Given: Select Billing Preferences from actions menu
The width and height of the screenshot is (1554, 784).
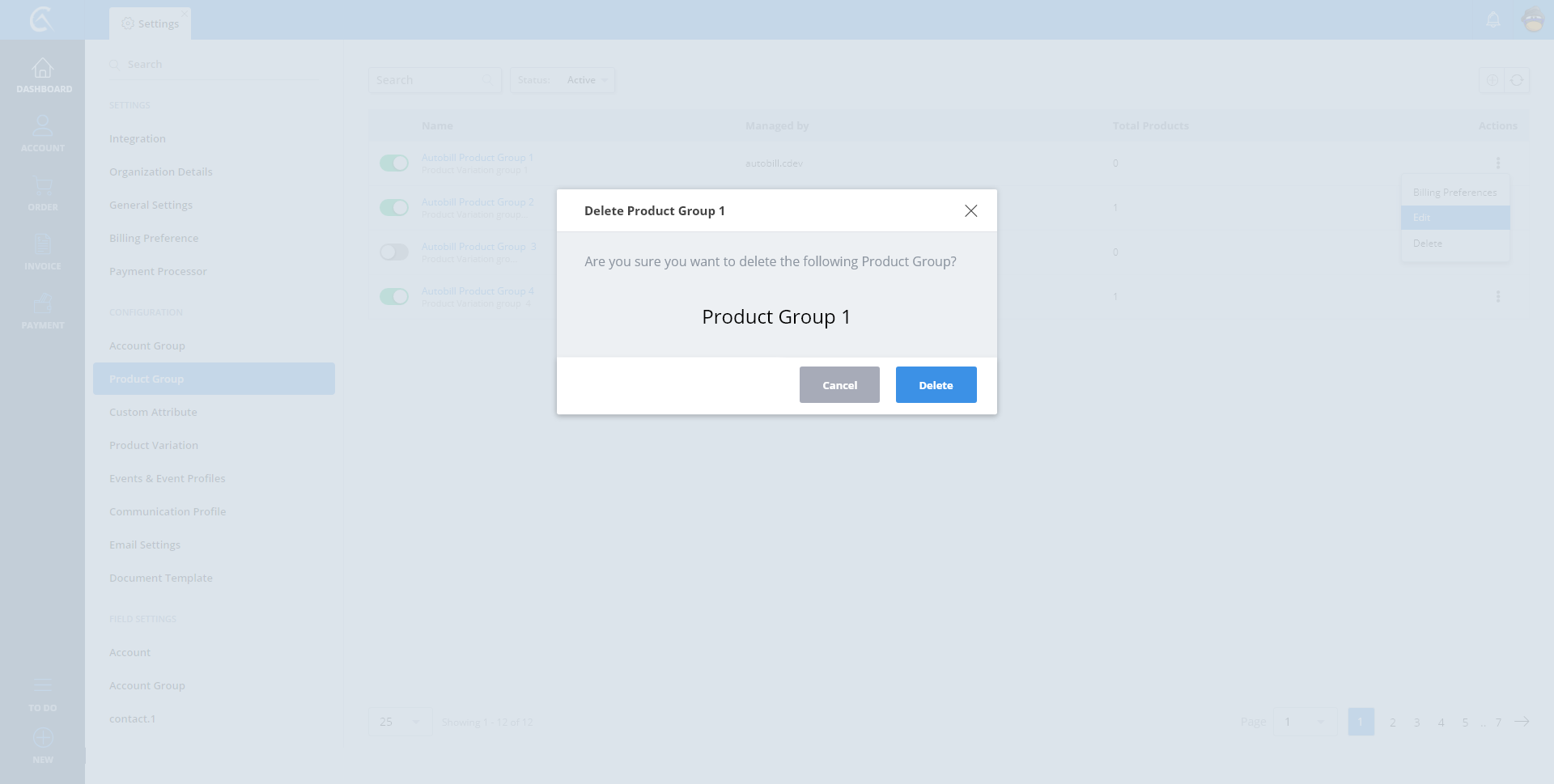Looking at the screenshot, I should coord(1454,193).
